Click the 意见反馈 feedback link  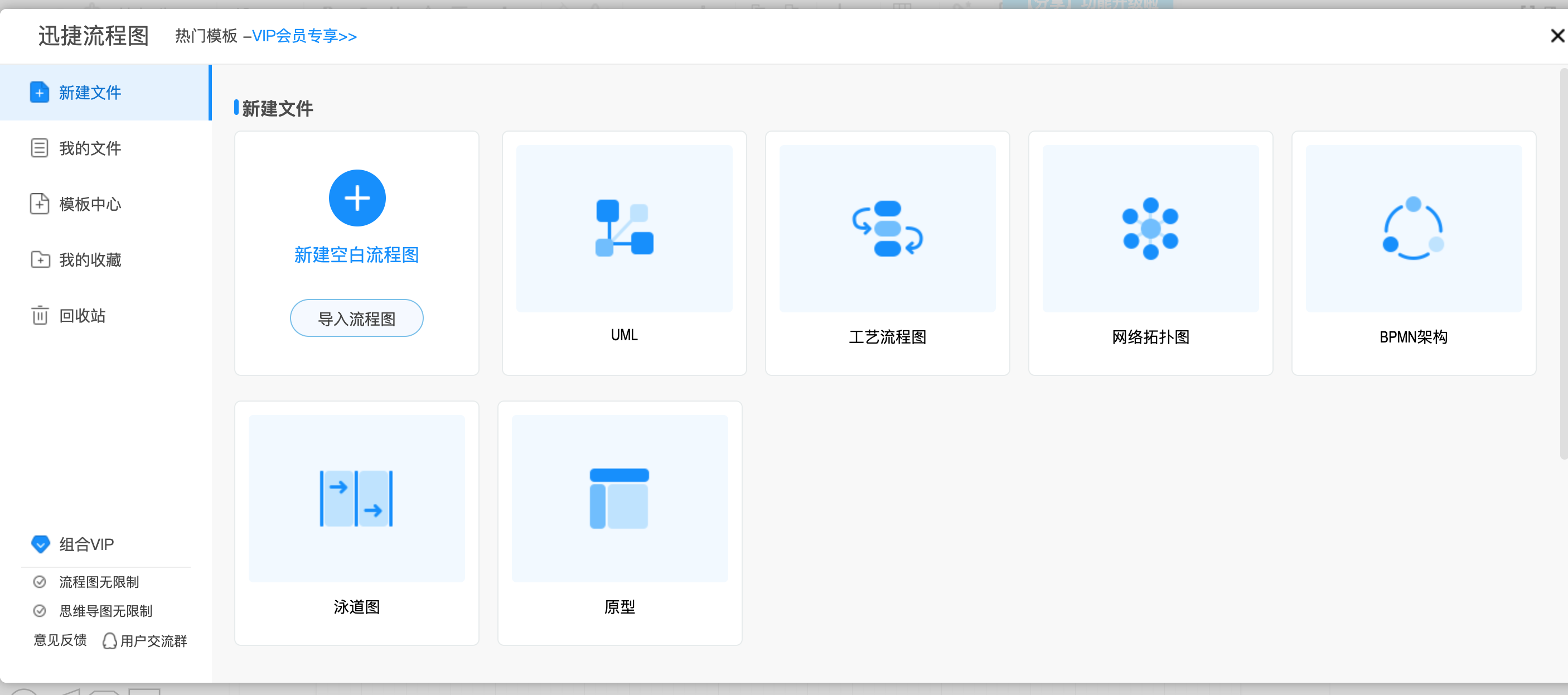60,640
